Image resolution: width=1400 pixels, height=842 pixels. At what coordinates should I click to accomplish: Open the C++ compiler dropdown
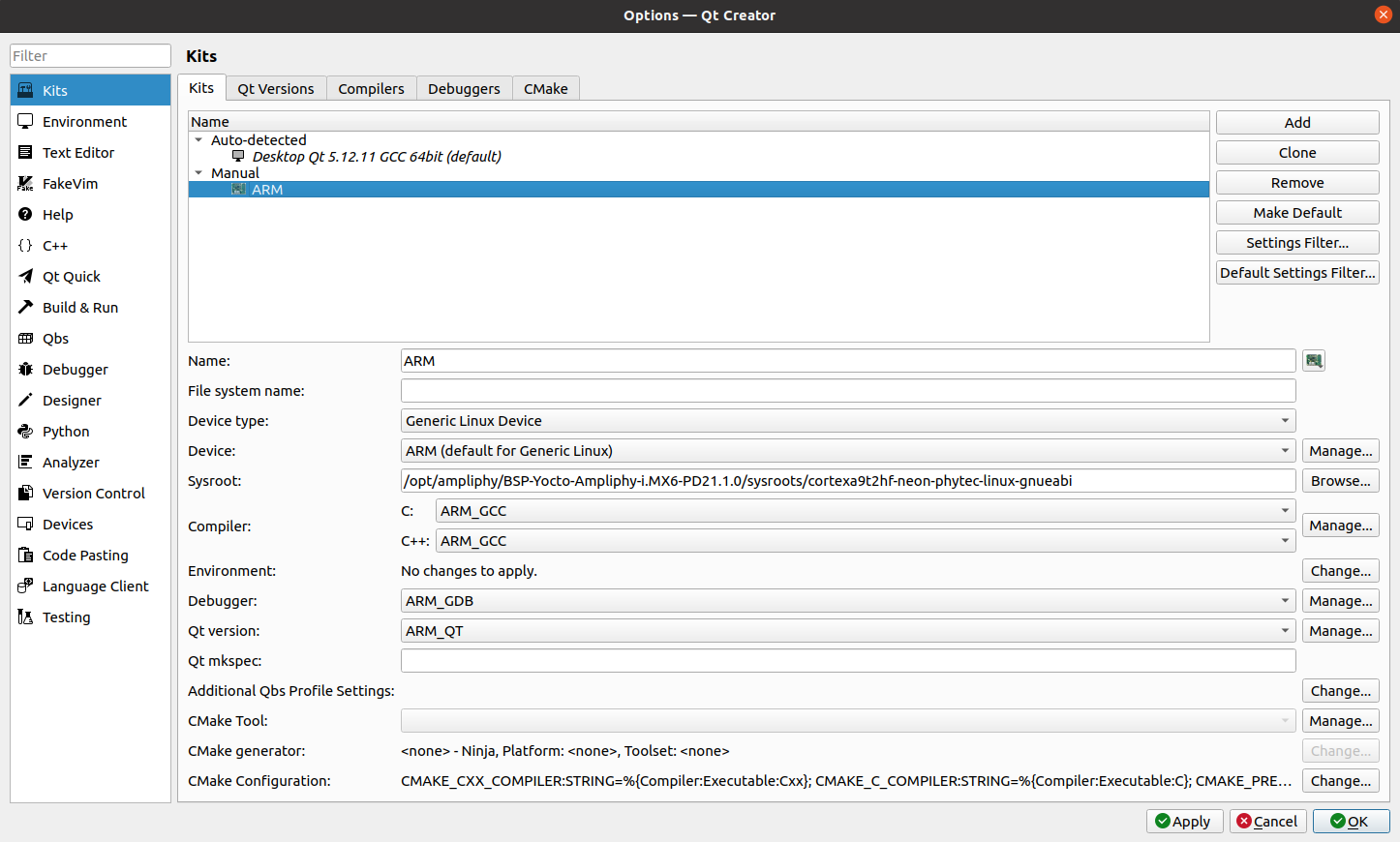[866, 541]
